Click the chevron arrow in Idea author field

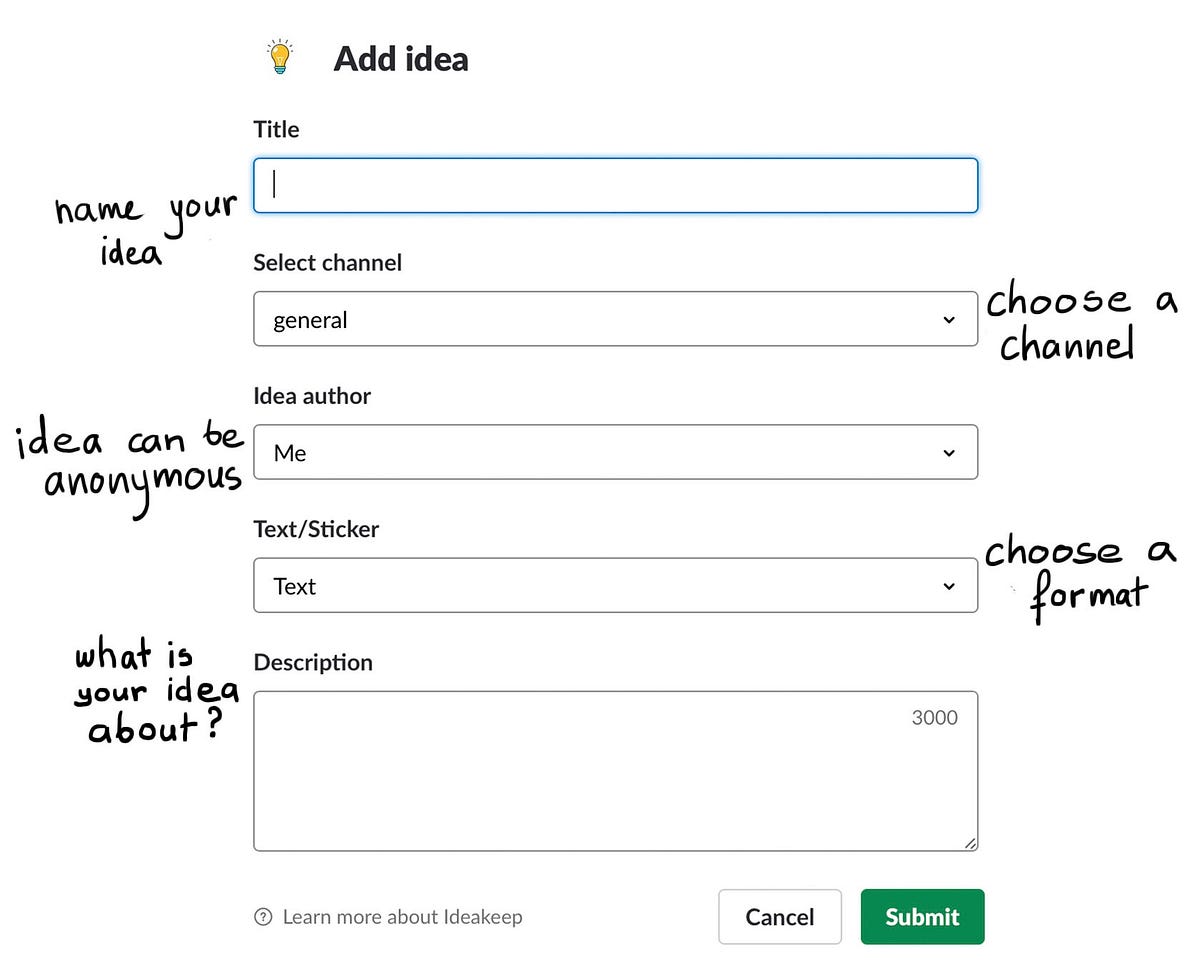pyautogui.click(x=949, y=453)
